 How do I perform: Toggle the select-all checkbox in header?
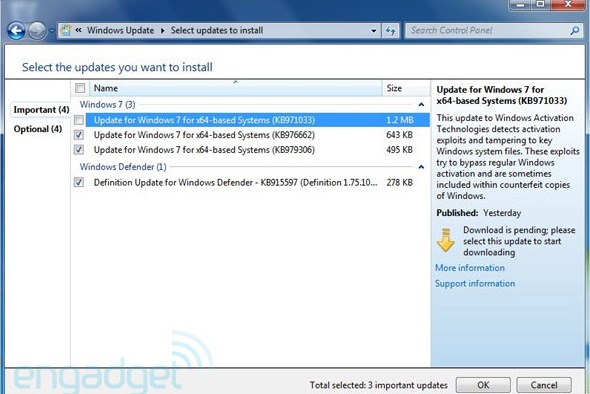point(80,88)
